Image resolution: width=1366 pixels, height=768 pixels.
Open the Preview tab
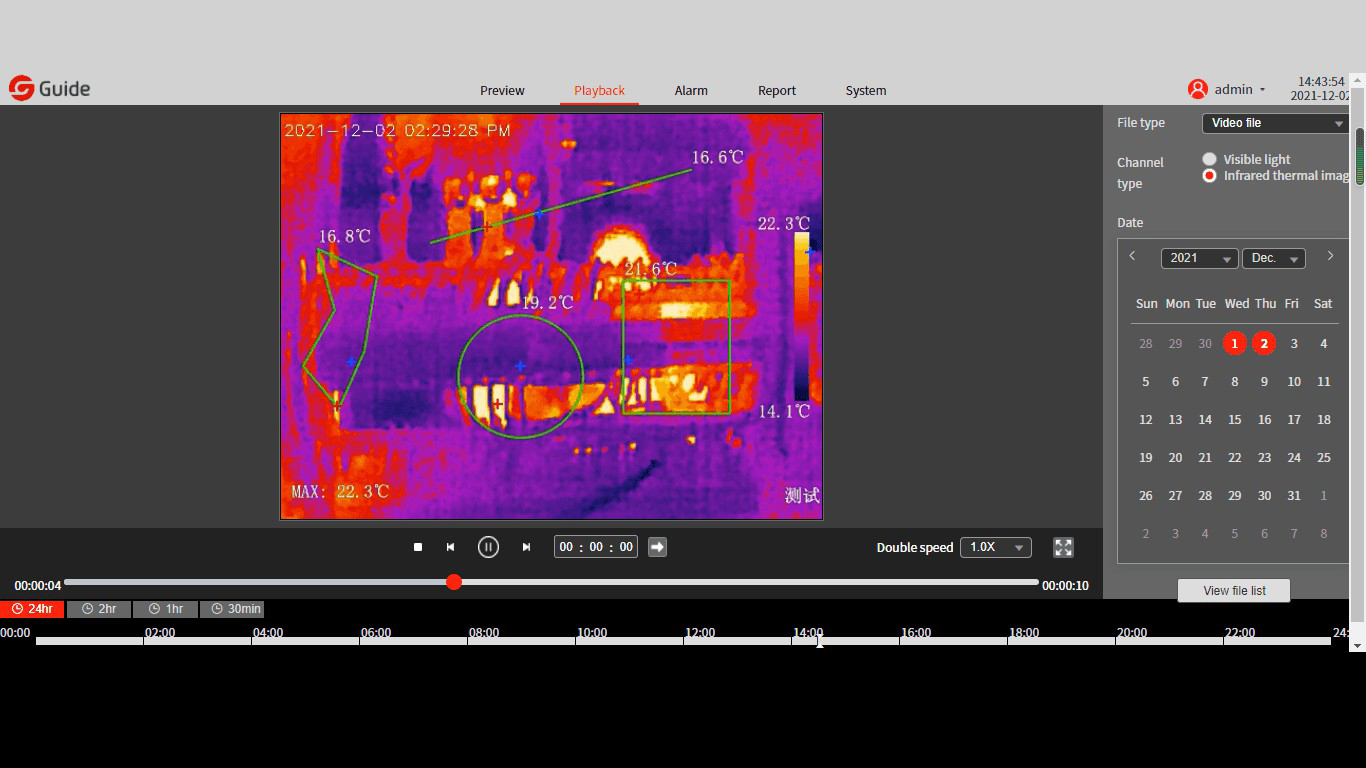502,90
